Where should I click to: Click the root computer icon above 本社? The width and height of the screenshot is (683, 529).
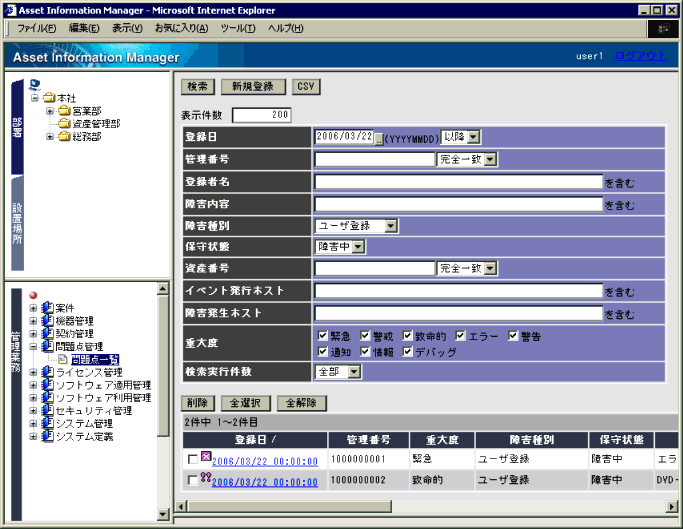click(35, 85)
